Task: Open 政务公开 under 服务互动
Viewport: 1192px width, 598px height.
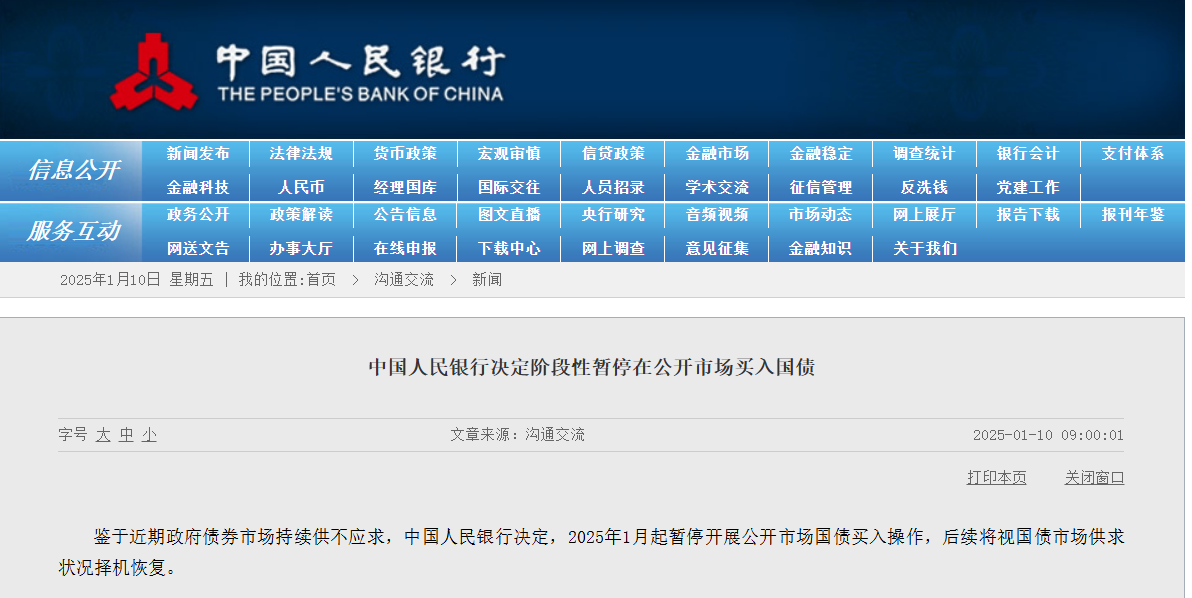Action: [x=198, y=215]
